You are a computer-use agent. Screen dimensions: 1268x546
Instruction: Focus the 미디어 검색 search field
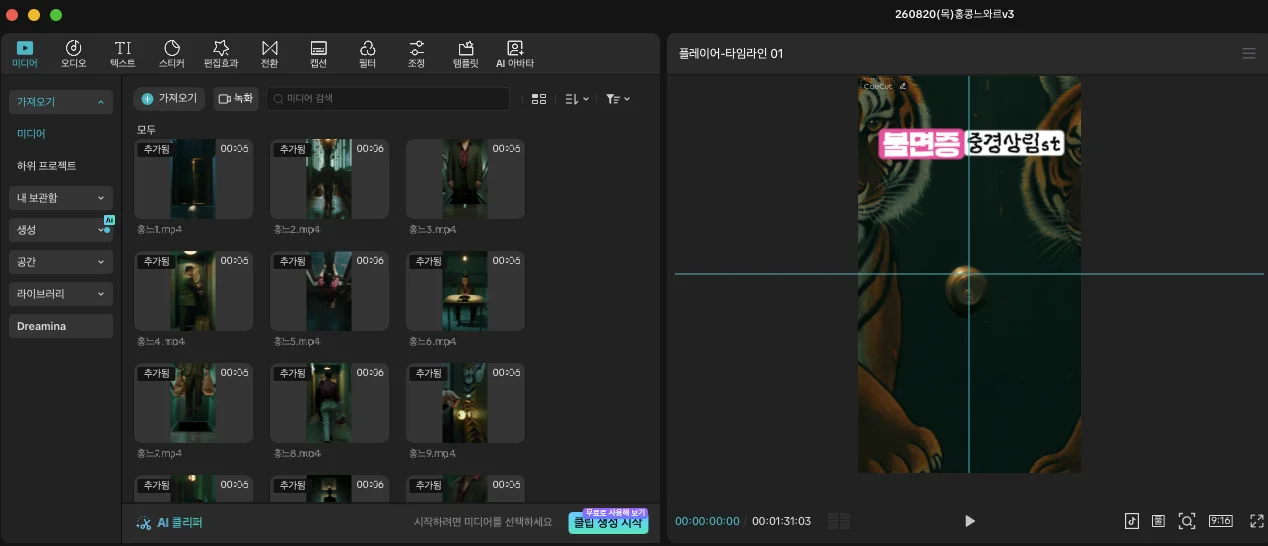click(x=388, y=99)
